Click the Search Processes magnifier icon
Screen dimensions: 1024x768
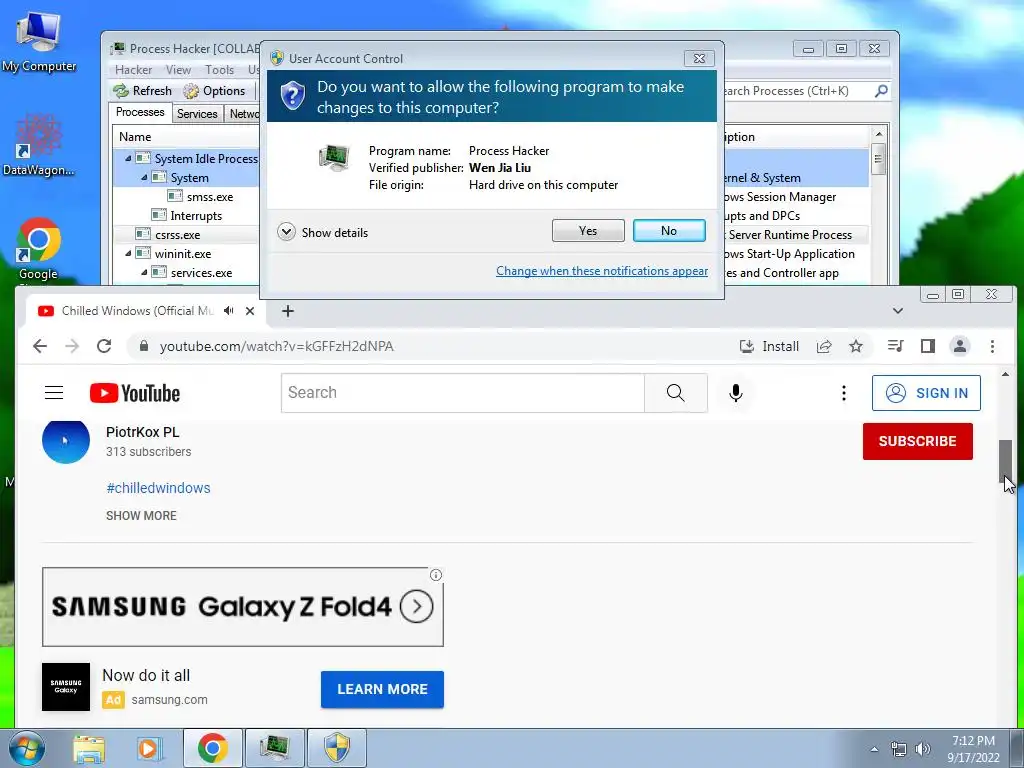point(881,91)
